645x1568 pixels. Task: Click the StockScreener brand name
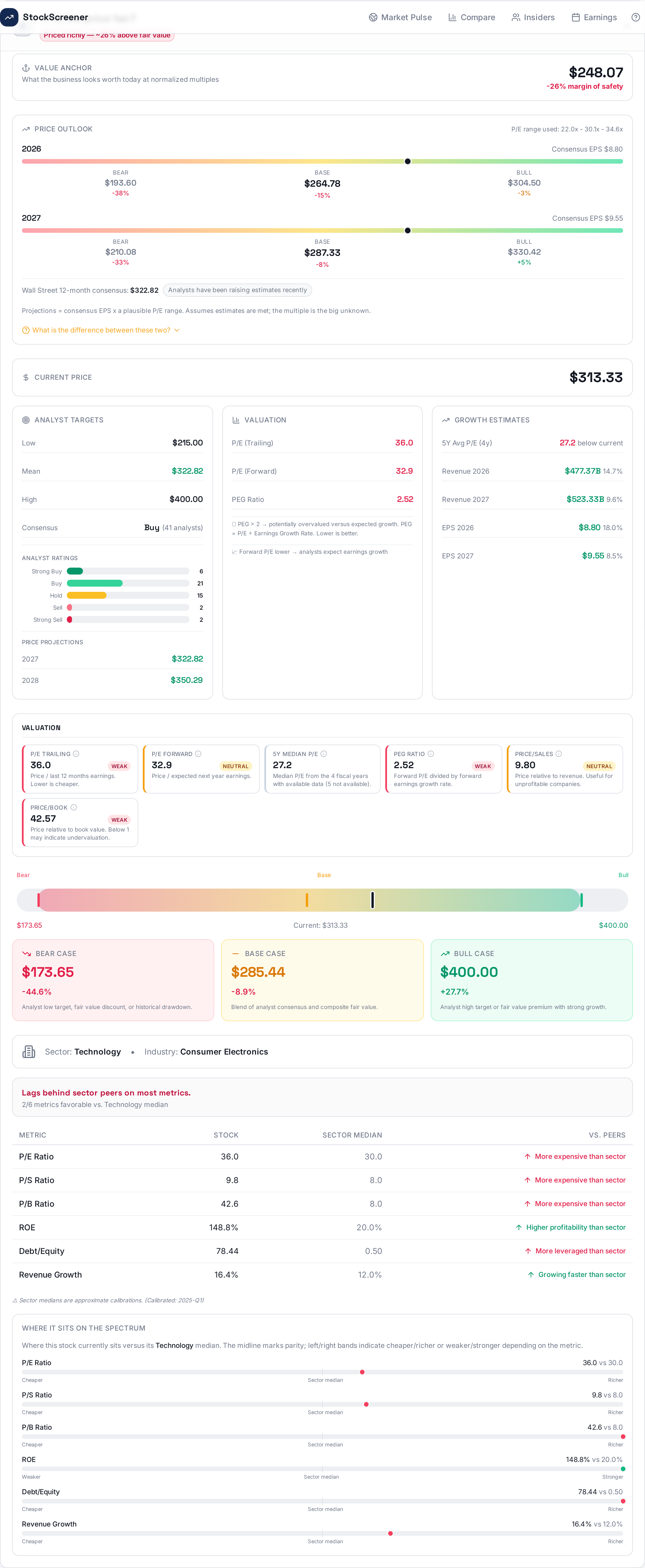pyautogui.click(x=55, y=17)
